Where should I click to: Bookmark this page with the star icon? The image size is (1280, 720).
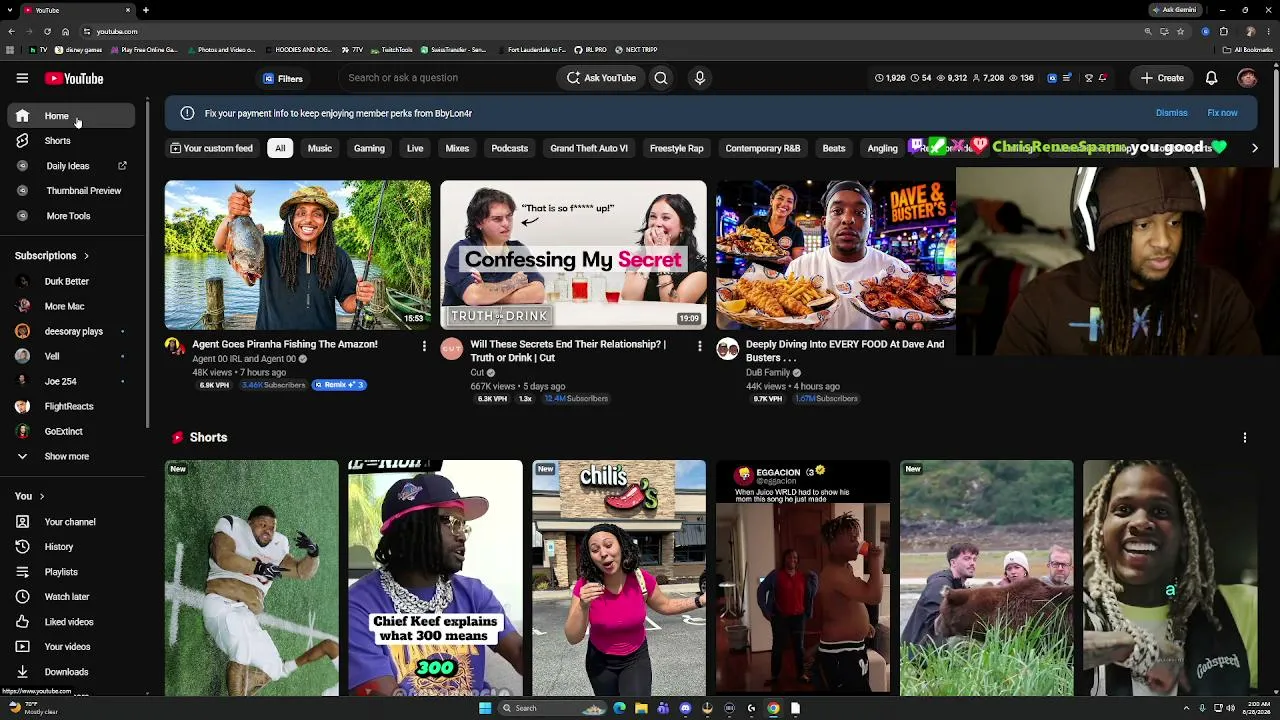1180,31
